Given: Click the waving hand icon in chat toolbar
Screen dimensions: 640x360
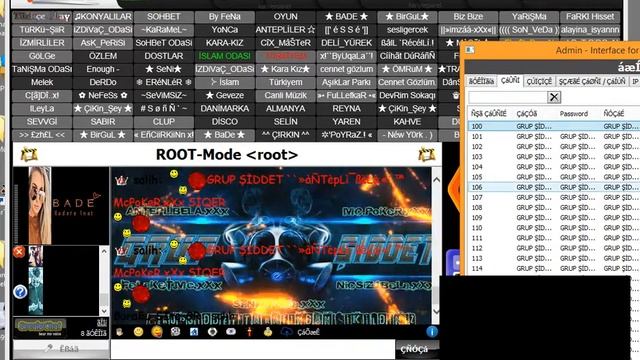Looking at the screenshot, I should (120, 332).
